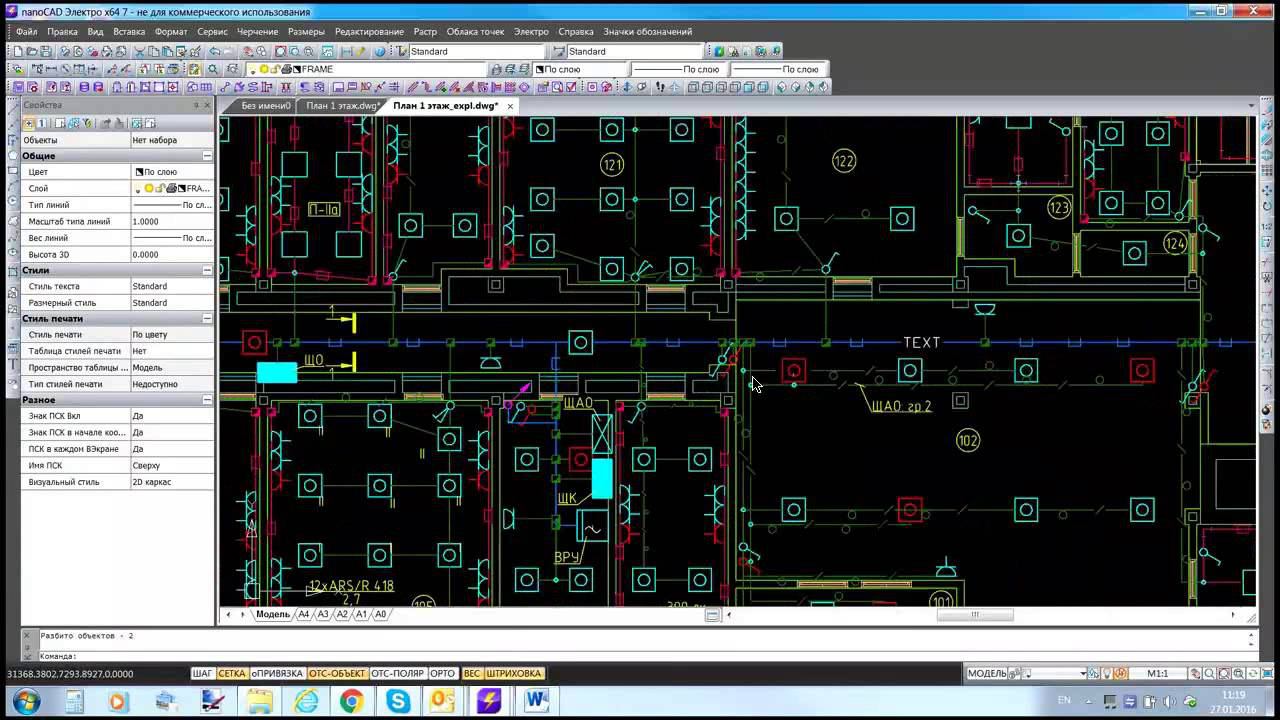The image size is (1280, 720).
Task: Click the Цвет property value По слою
Action: [x=172, y=172]
